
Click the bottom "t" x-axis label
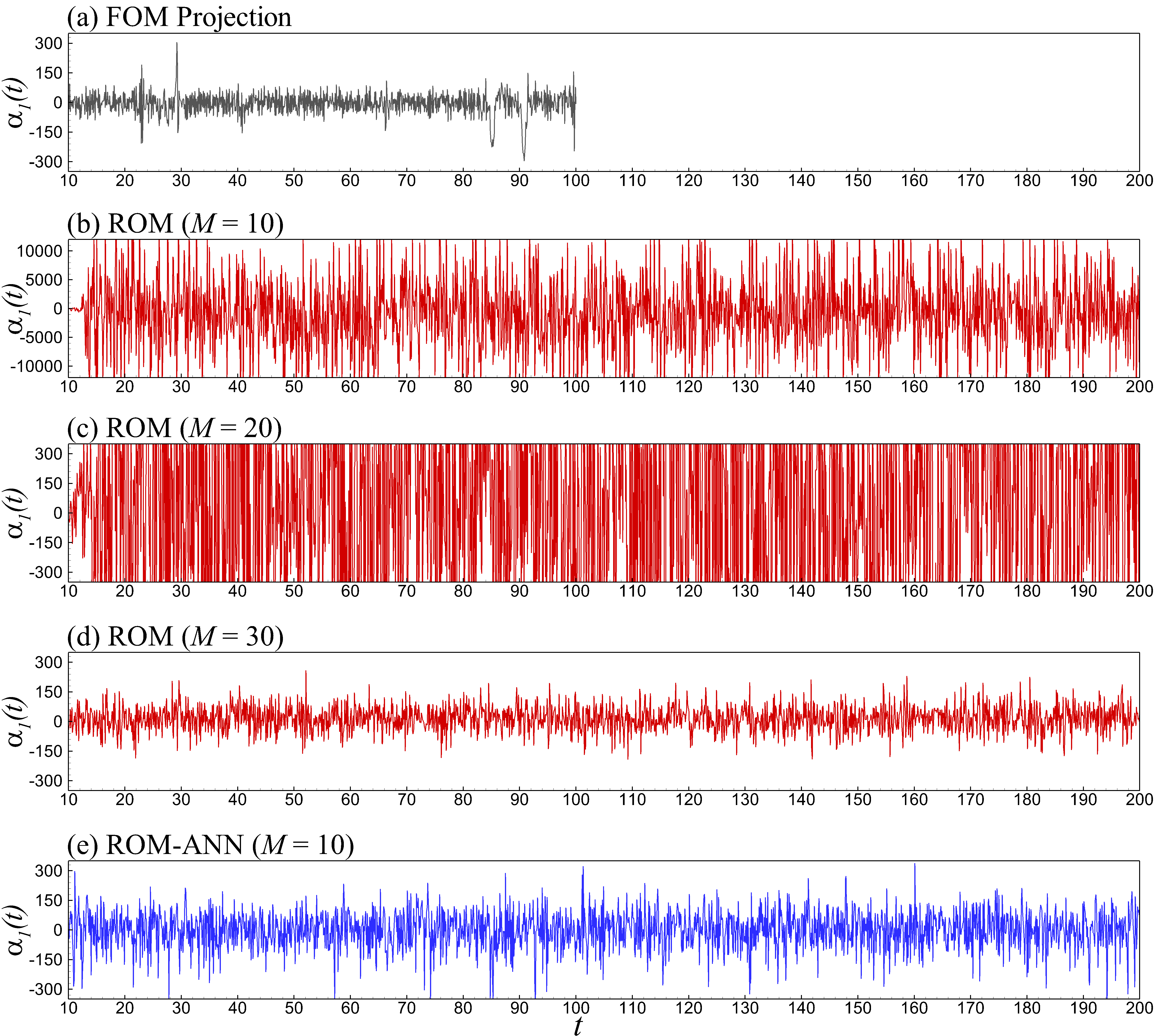tap(578, 1026)
